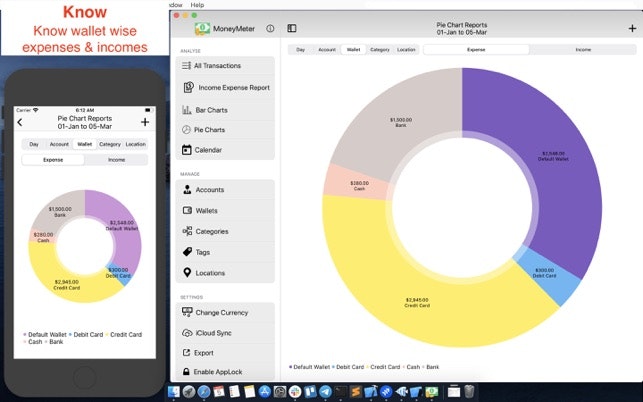Tap Account tab on phone screen

[x=59, y=144]
